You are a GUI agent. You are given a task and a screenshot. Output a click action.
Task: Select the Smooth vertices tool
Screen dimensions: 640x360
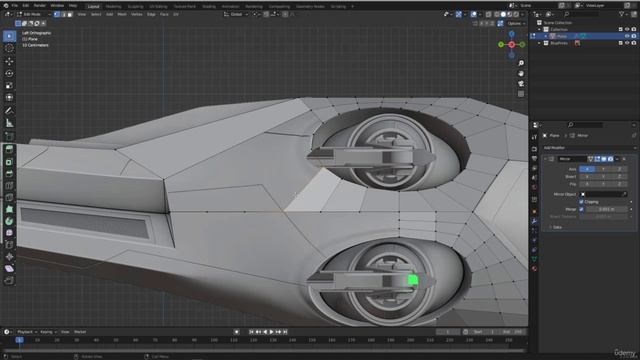9,233
